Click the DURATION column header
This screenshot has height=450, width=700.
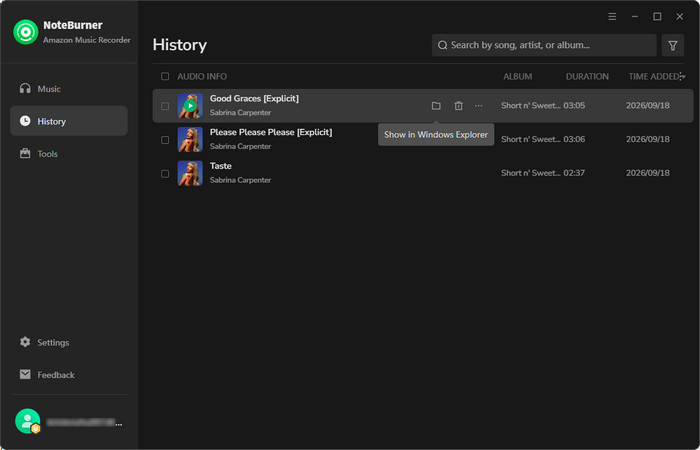pos(587,76)
